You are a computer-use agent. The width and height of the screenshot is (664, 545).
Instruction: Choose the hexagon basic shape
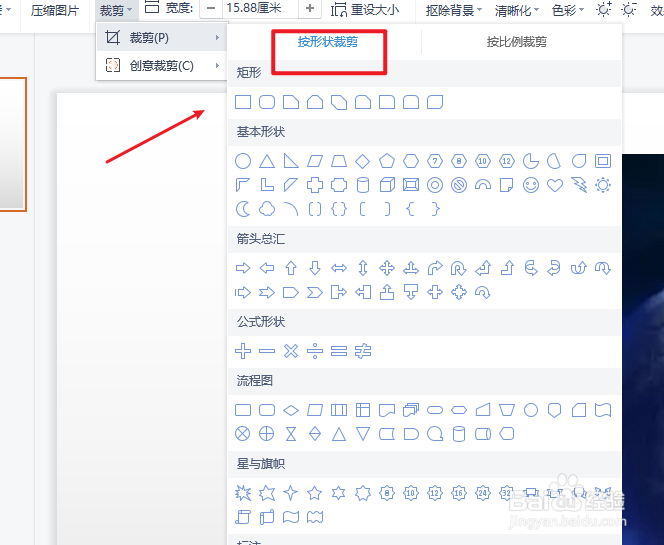[x=411, y=161]
